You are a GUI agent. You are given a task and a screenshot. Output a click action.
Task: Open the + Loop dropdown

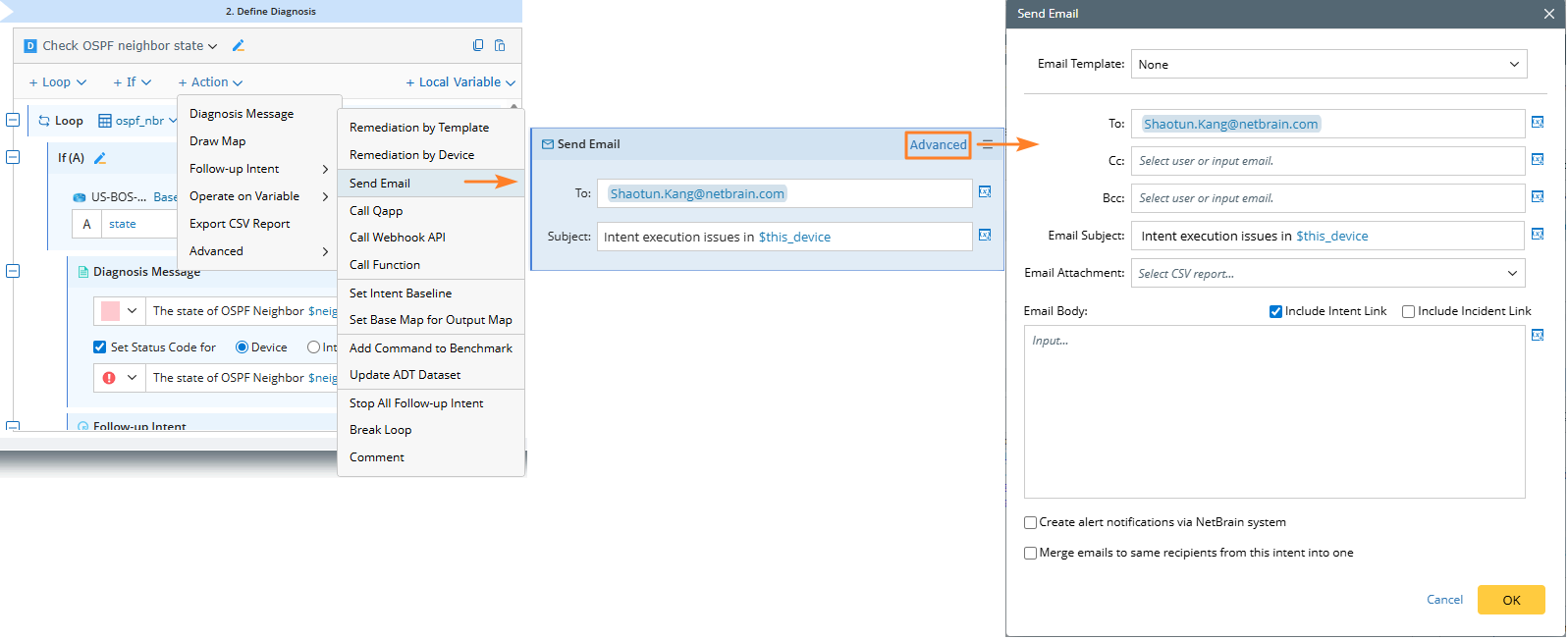tap(57, 82)
